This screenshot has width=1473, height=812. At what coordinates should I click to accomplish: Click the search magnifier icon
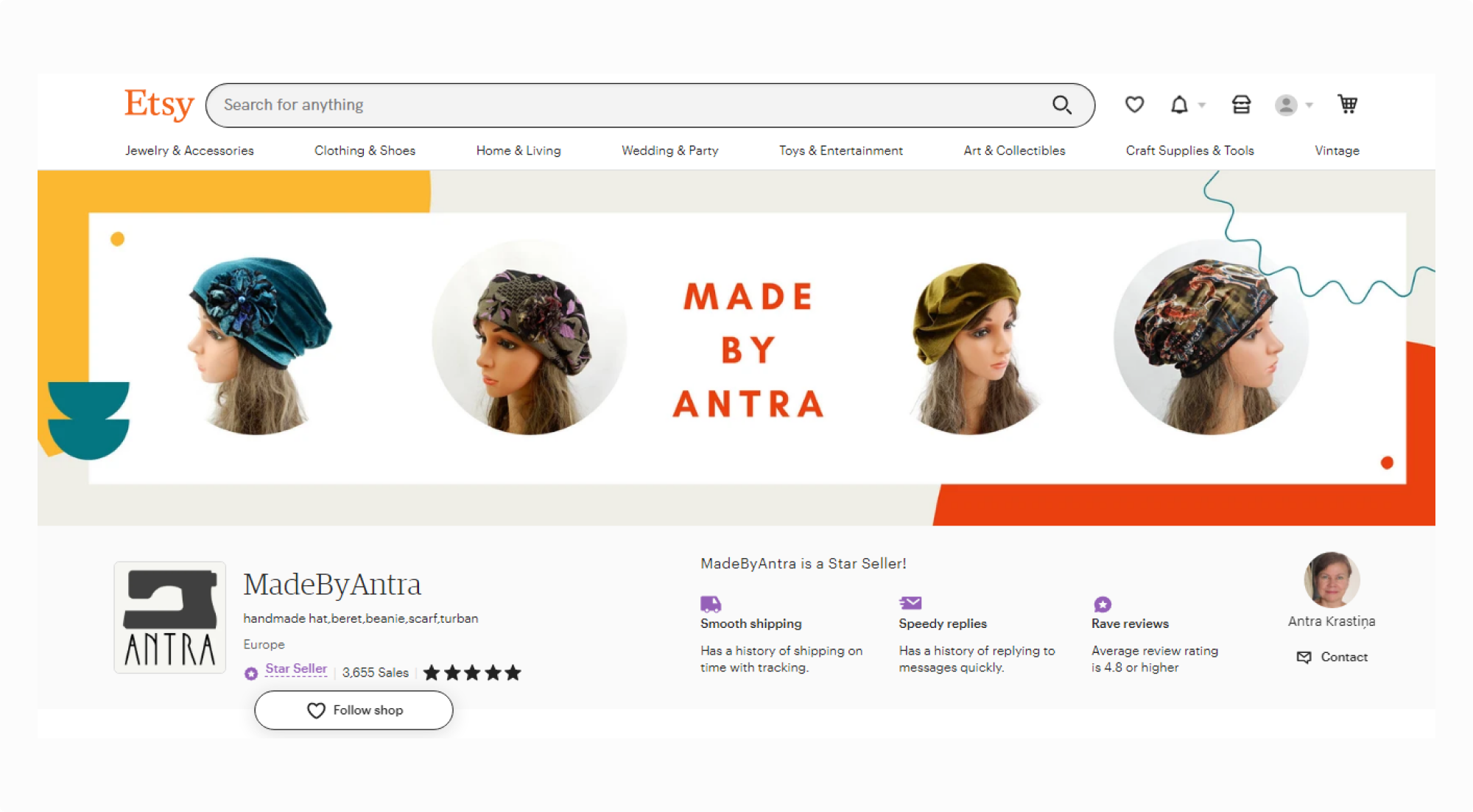(1061, 105)
